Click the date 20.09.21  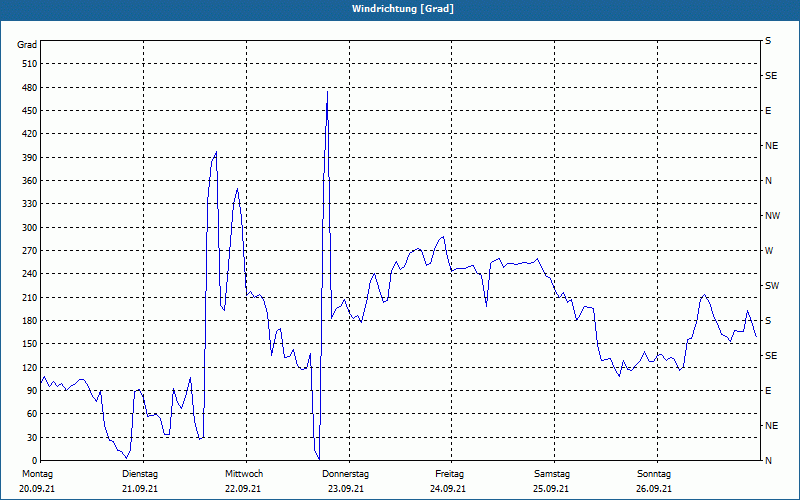[x=37, y=489]
